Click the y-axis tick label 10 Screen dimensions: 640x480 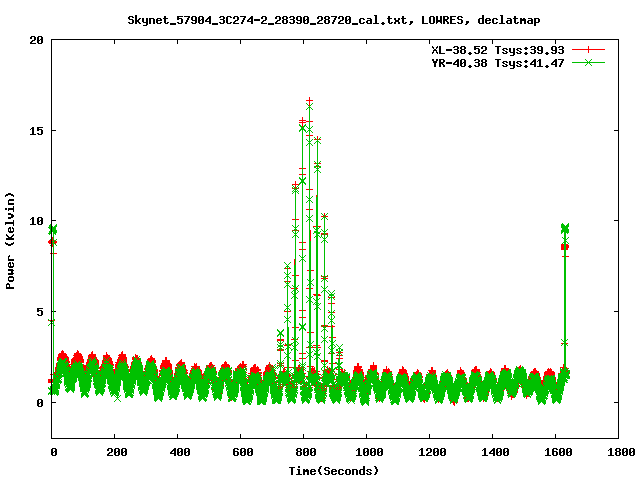(x=36, y=221)
